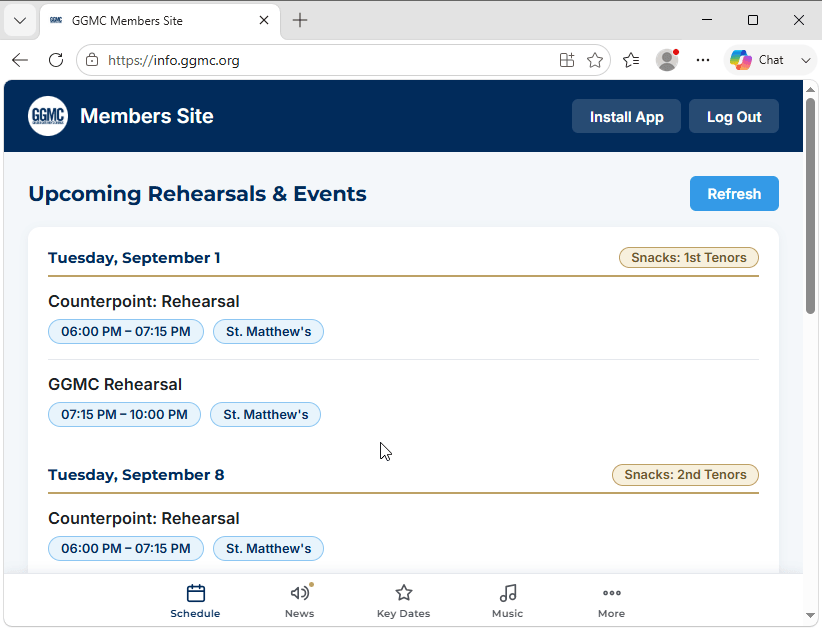Click the Install App button
Image resolution: width=822 pixels, height=630 pixels.
[x=626, y=116]
